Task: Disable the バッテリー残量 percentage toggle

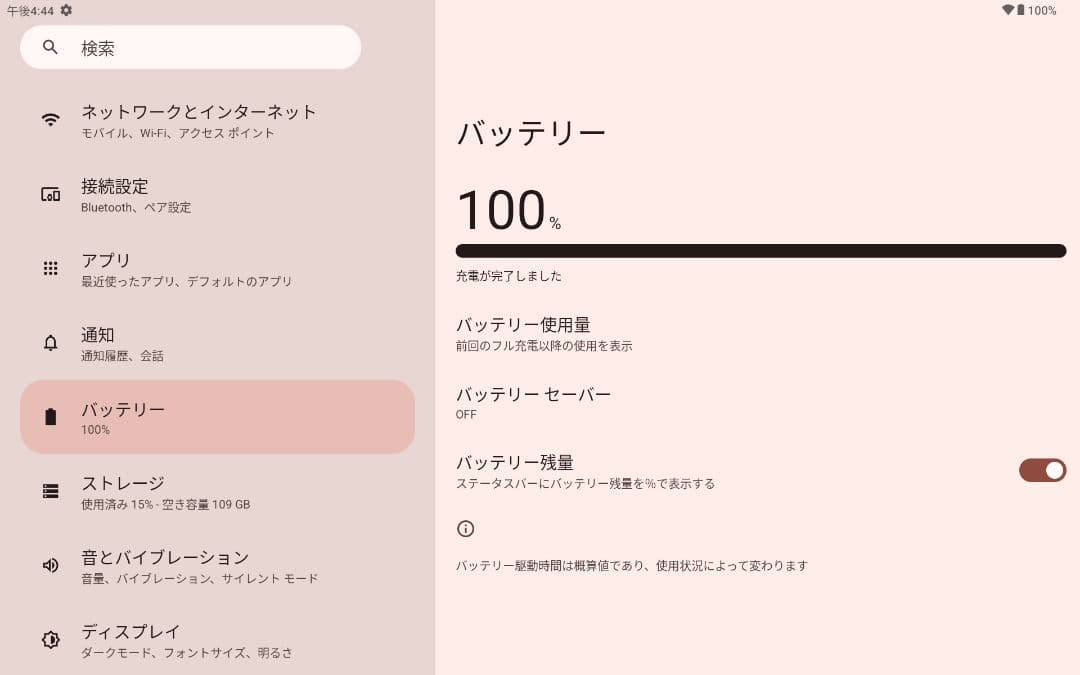Action: 1043,470
